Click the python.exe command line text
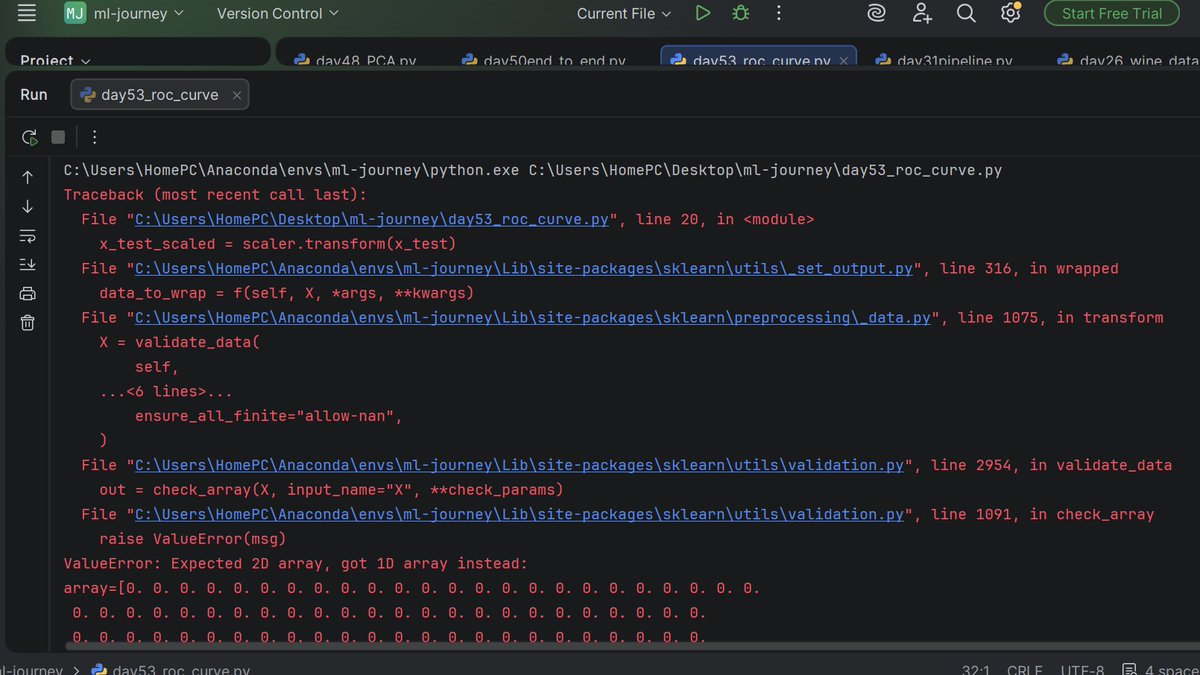 532,170
